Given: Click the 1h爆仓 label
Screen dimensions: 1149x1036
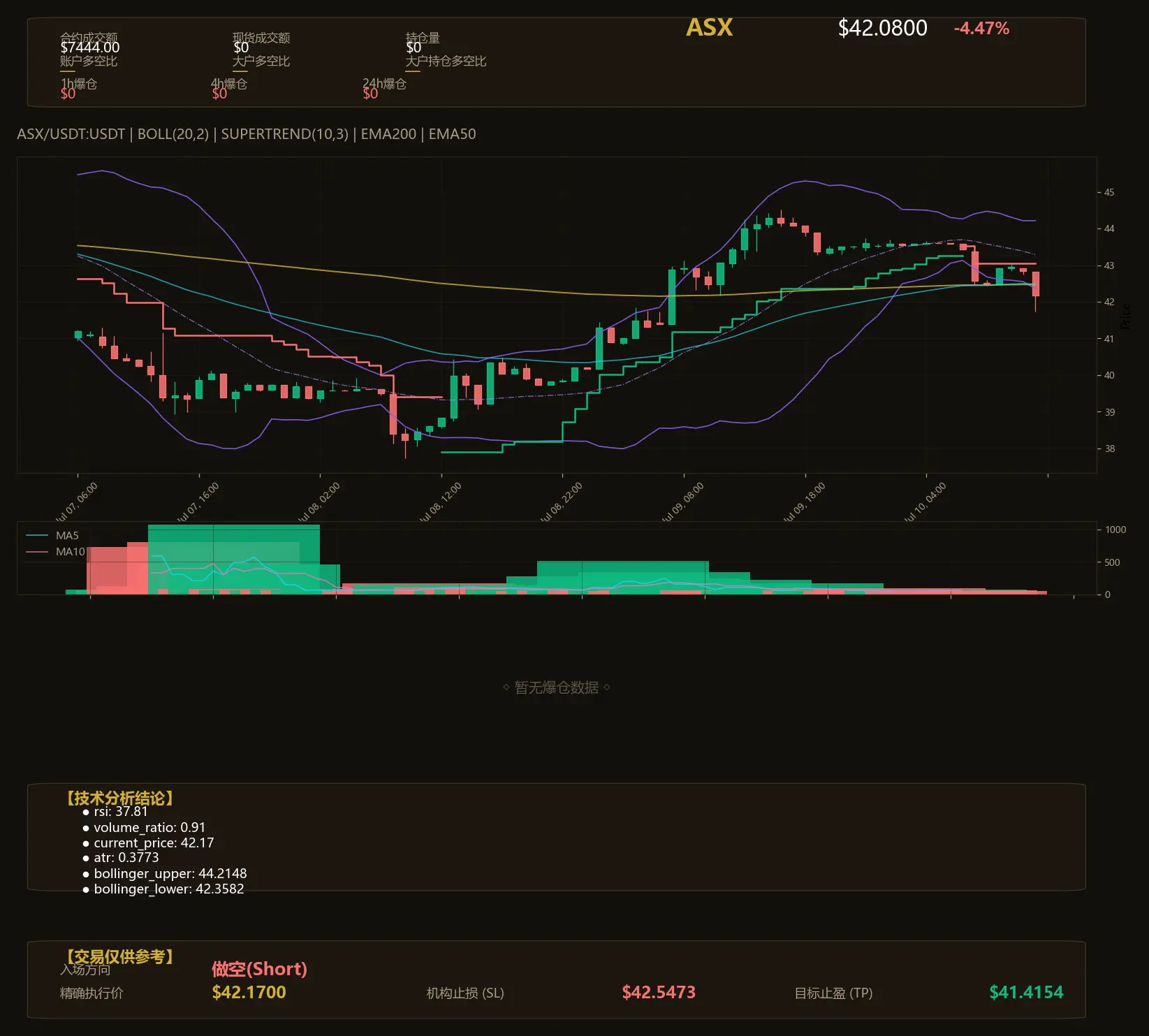Looking at the screenshot, I should tap(79, 84).
